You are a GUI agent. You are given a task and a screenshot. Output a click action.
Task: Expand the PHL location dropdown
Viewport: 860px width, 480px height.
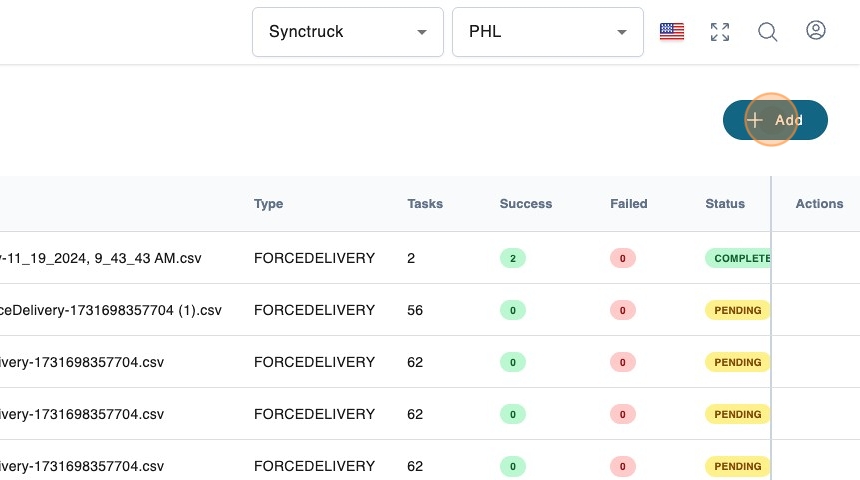(x=547, y=32)
